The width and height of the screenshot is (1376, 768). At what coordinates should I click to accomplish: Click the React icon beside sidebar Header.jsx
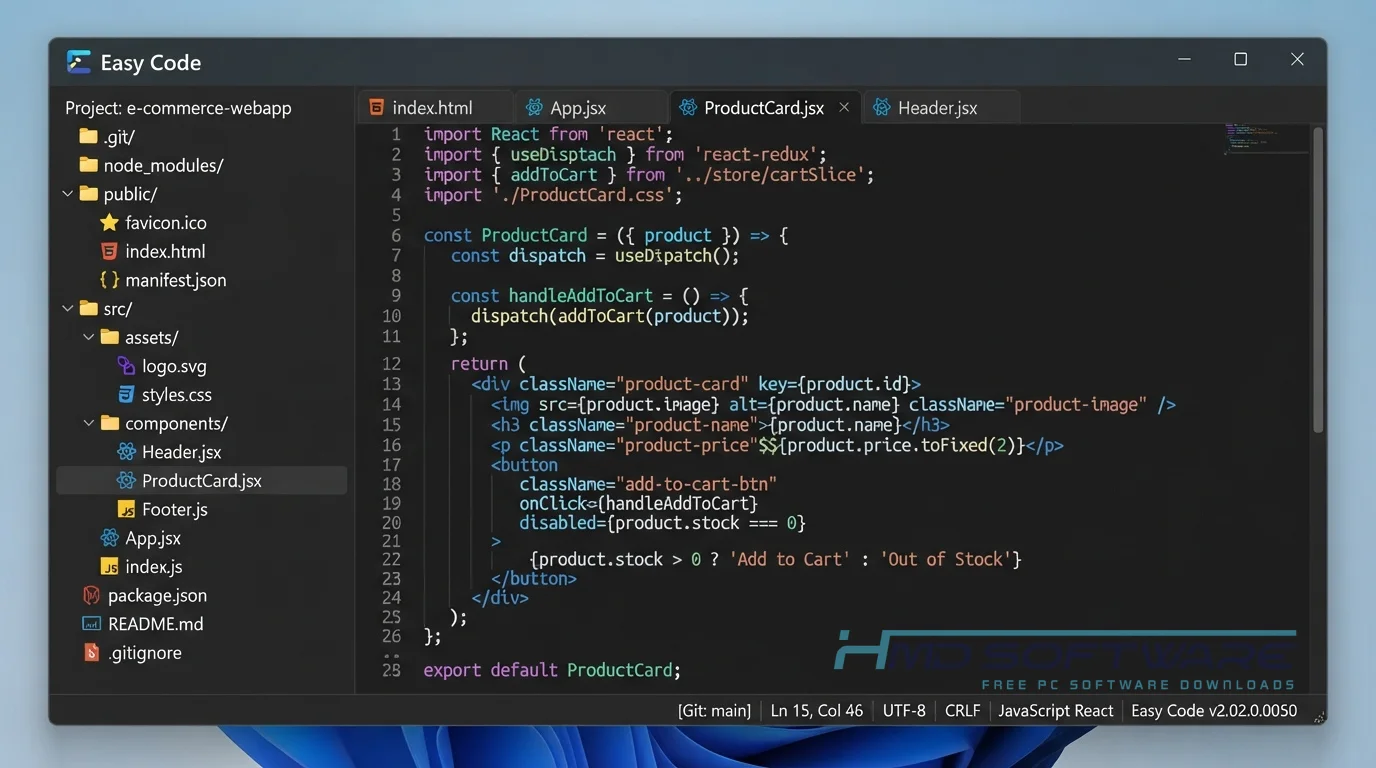pos(126,452)
